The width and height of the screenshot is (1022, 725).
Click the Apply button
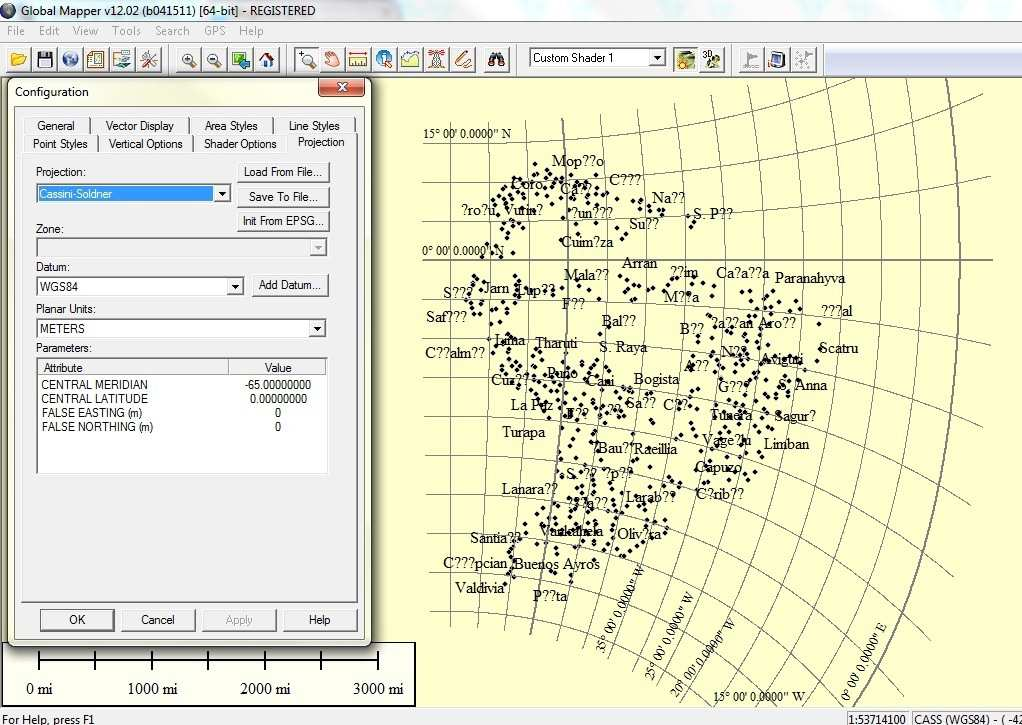tap(239, 620)
